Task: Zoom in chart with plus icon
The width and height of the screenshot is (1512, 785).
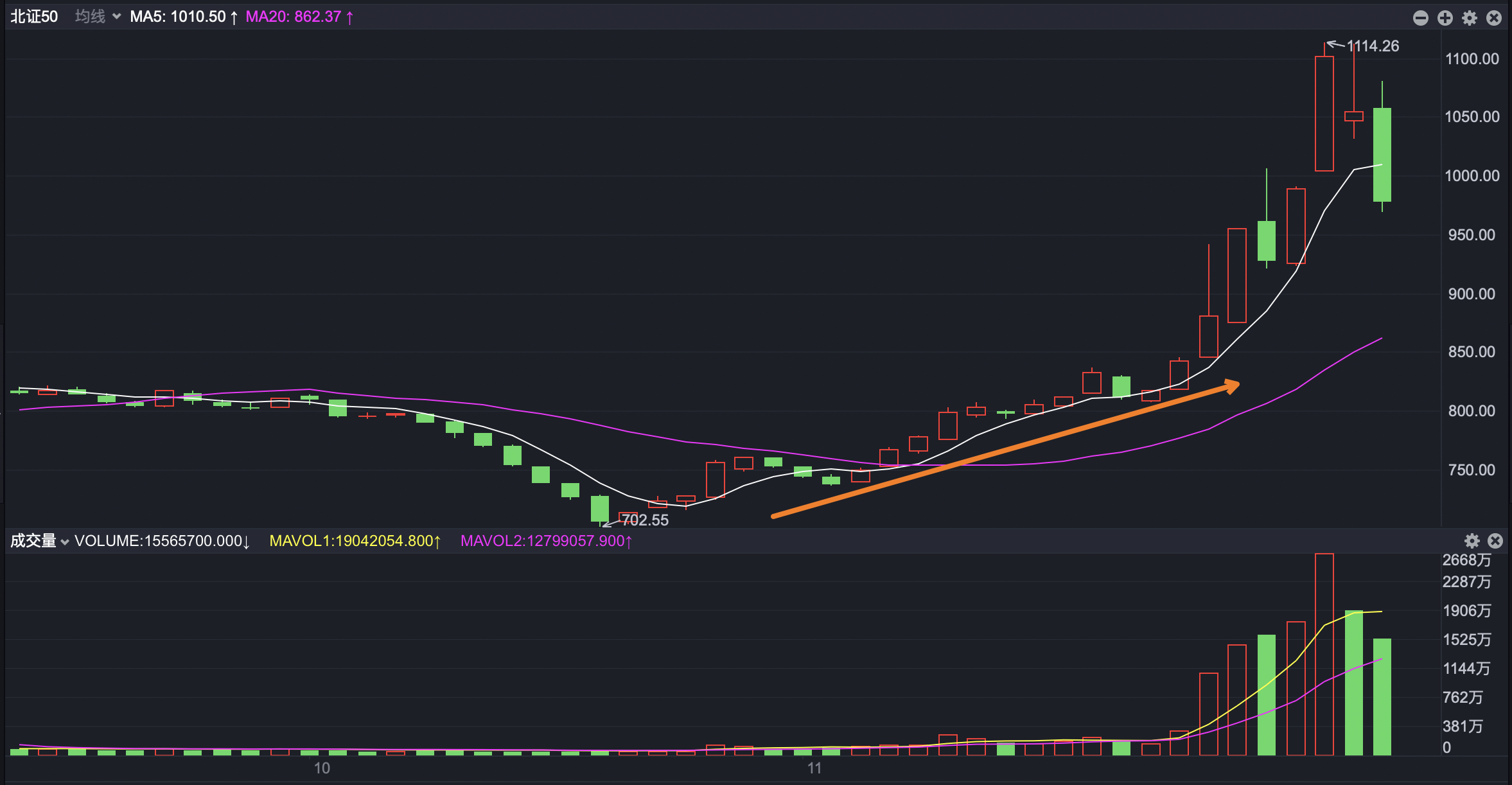Action: coord(1445,18)
